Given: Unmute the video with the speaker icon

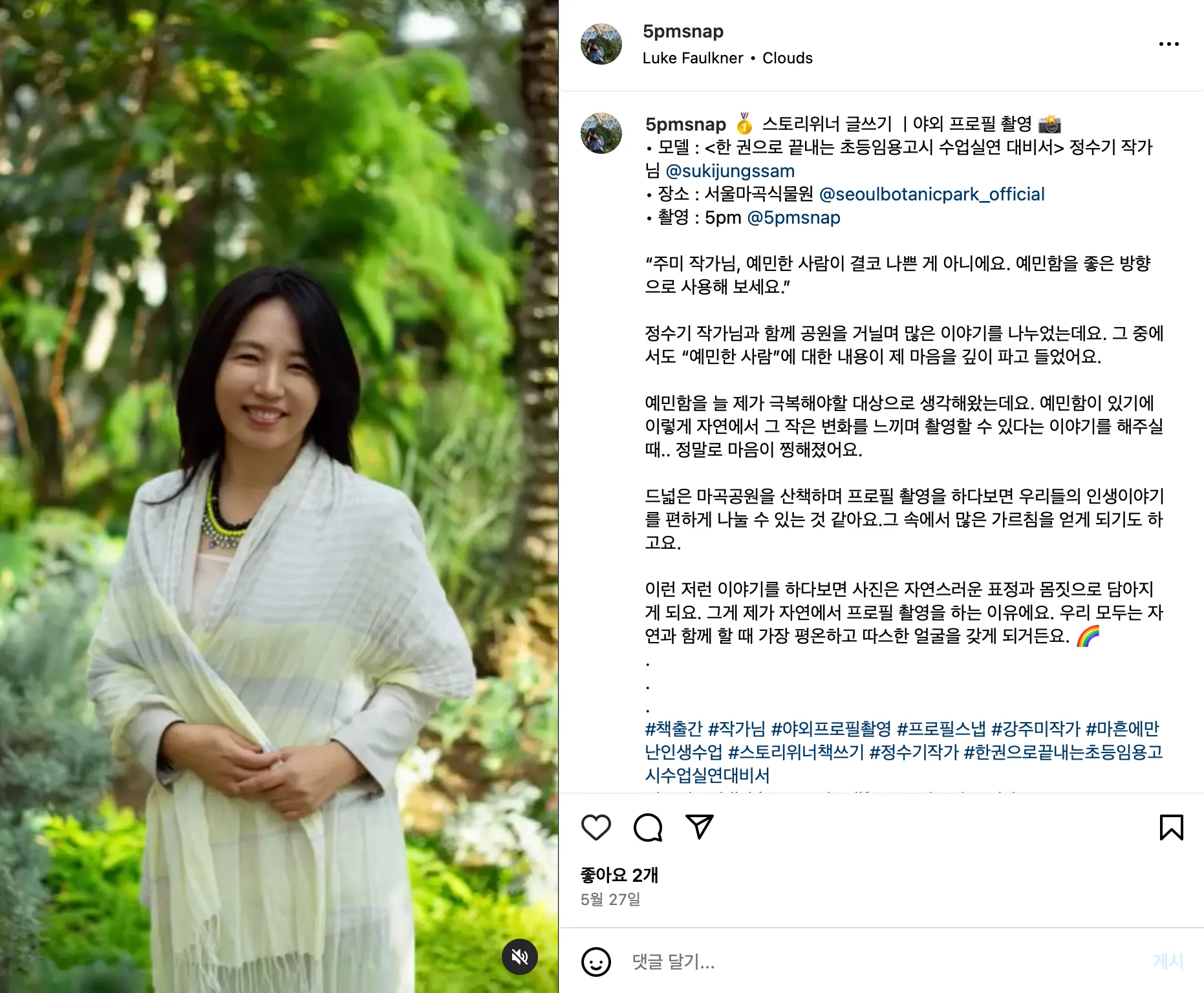Looking at the screenshot, I should click(x=520, y=956).
